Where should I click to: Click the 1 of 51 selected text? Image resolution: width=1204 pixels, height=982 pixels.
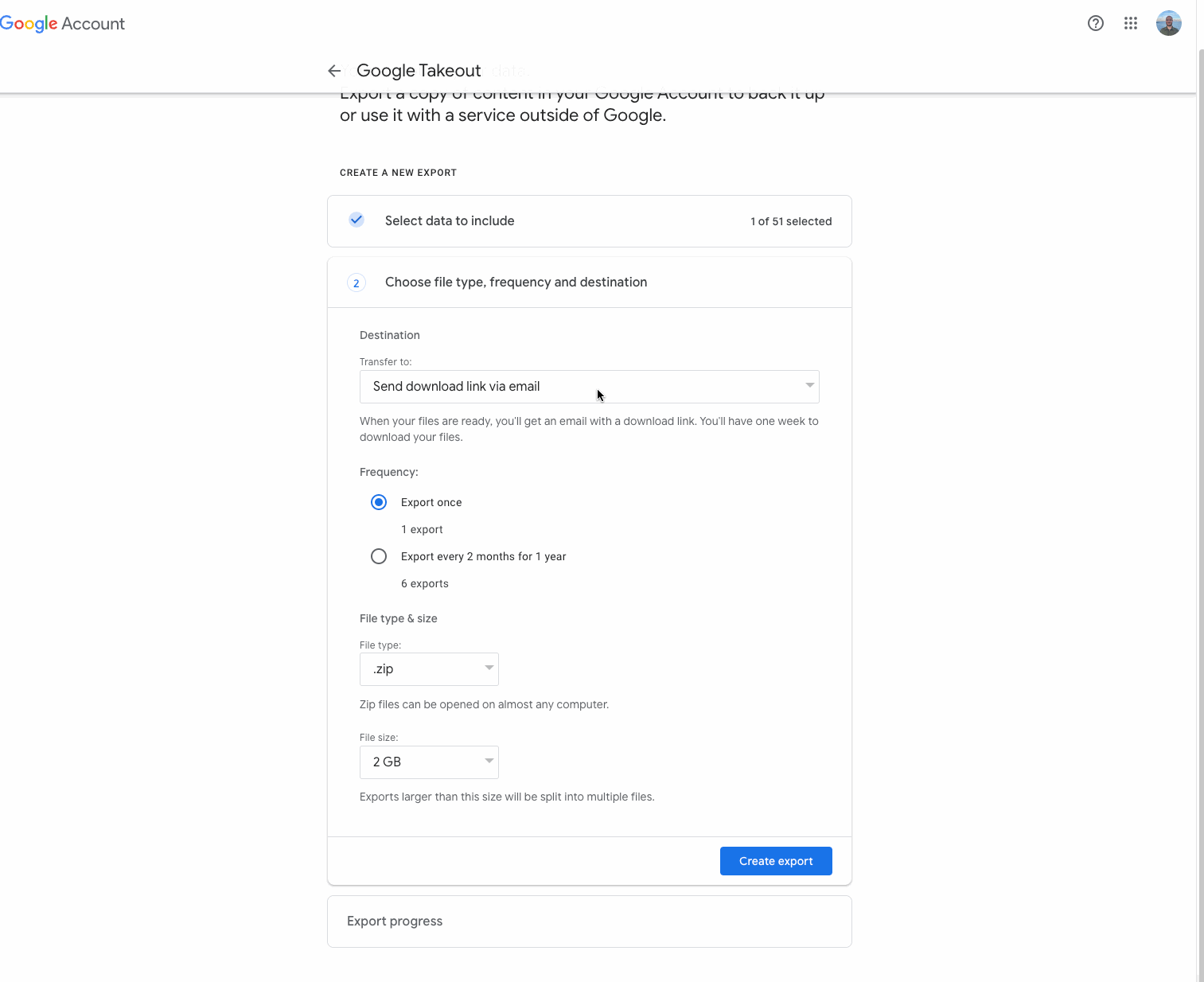(791, 221)
